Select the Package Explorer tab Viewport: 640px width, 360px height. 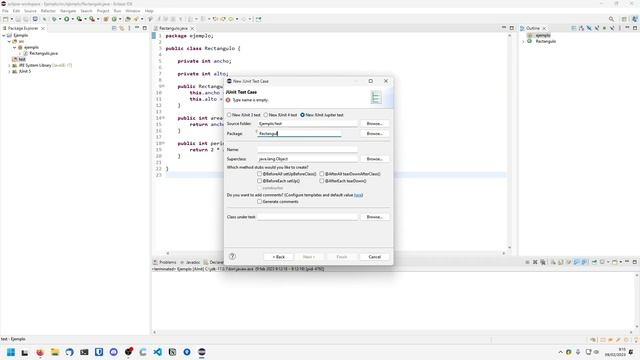(22, 28)
